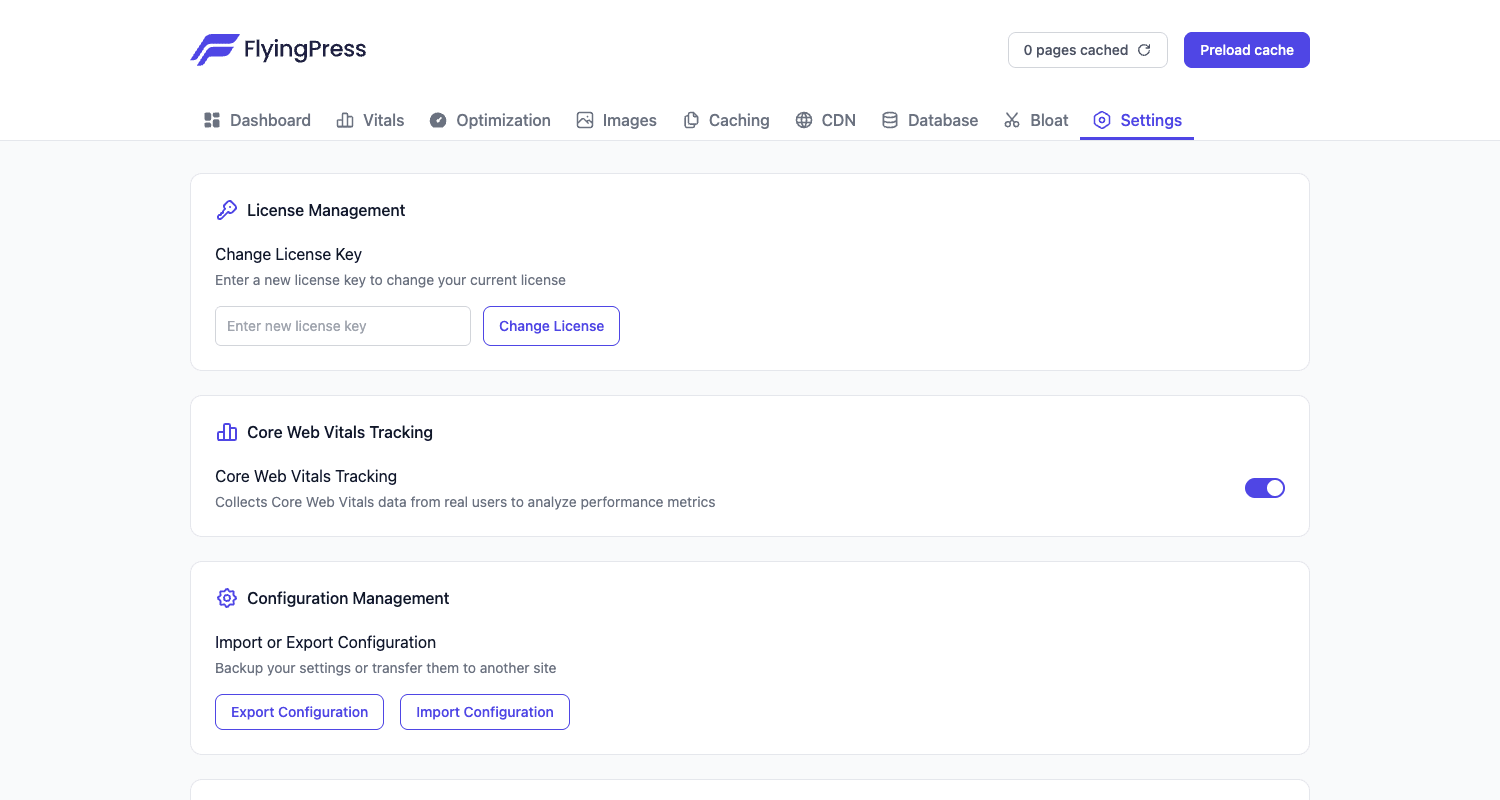
Task: Click the Images picture icon
Action: coord(585,120)
